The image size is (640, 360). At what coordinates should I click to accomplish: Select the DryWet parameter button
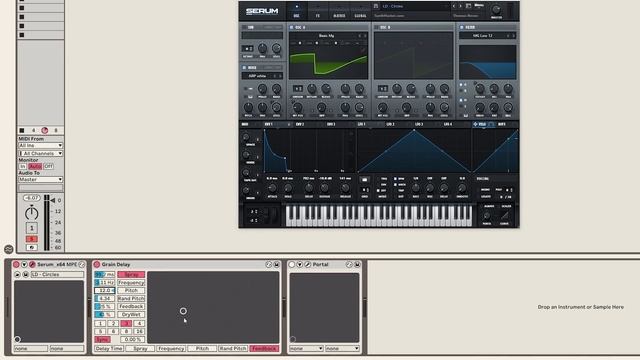point(131,315)
